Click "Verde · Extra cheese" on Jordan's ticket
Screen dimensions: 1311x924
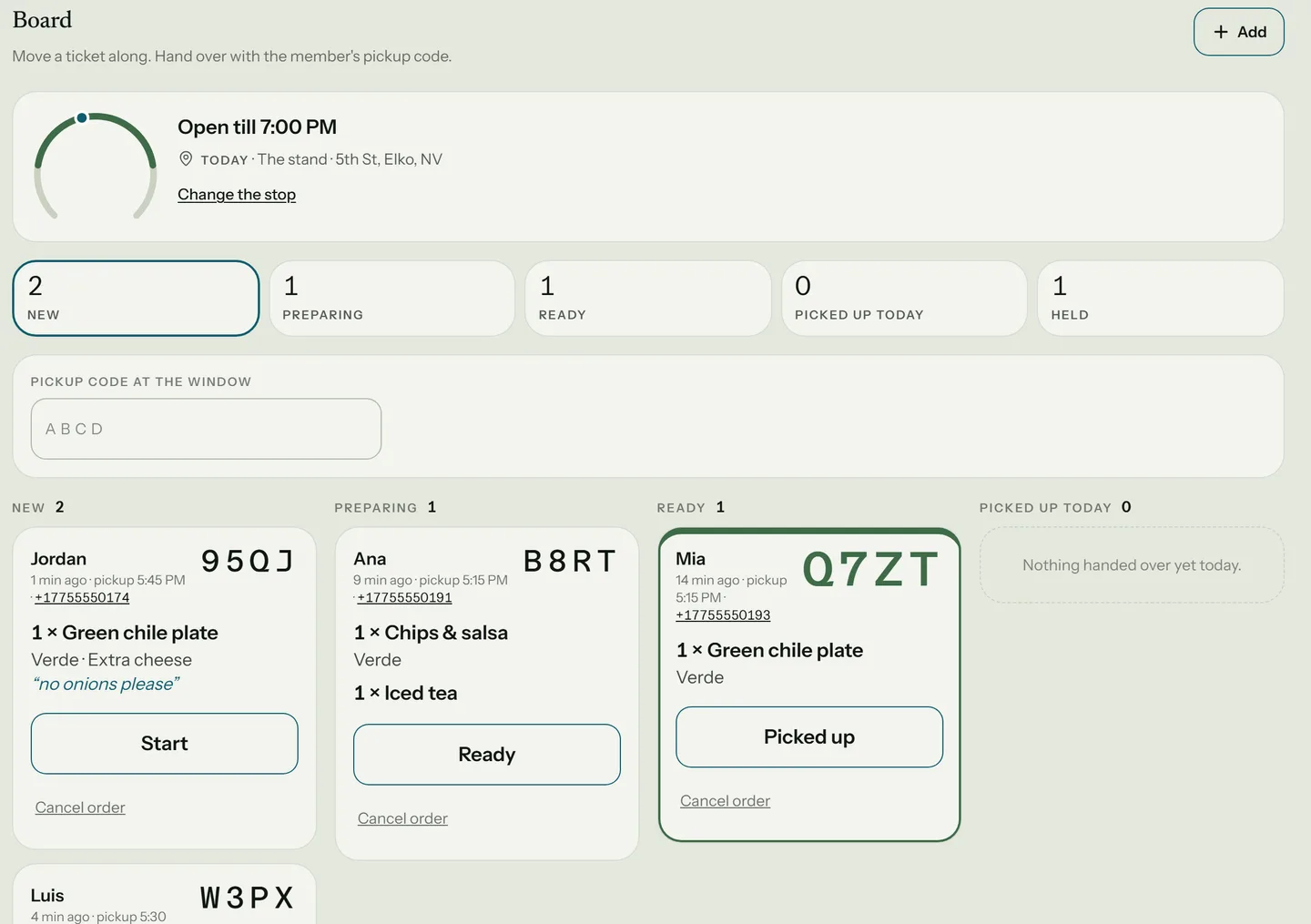click(x=111, y=660)
